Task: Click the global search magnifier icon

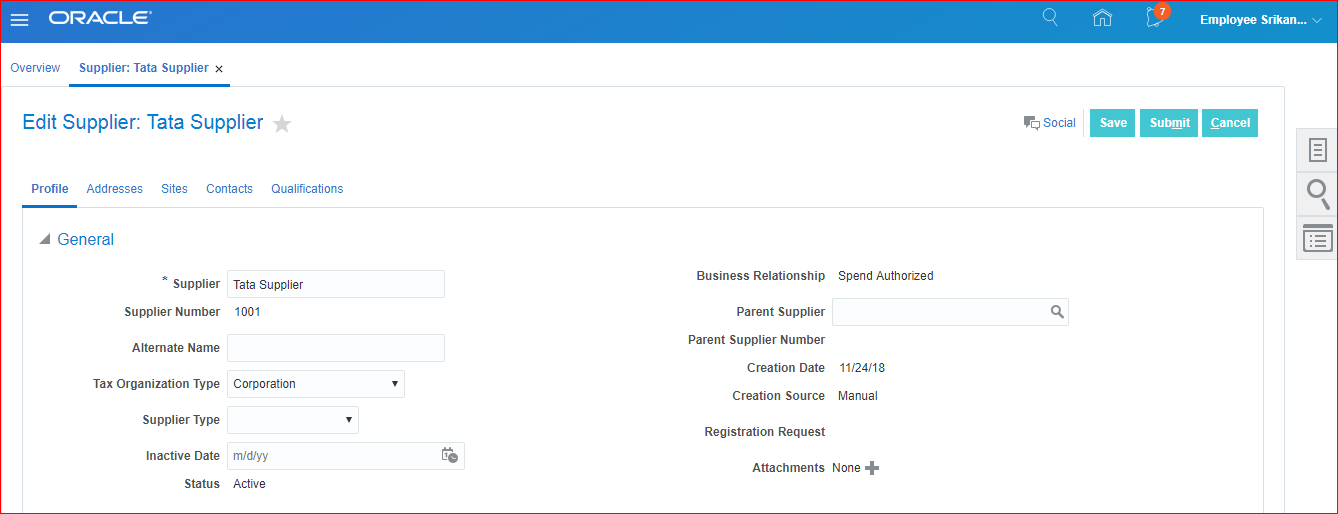Action: coord(1050,18)
